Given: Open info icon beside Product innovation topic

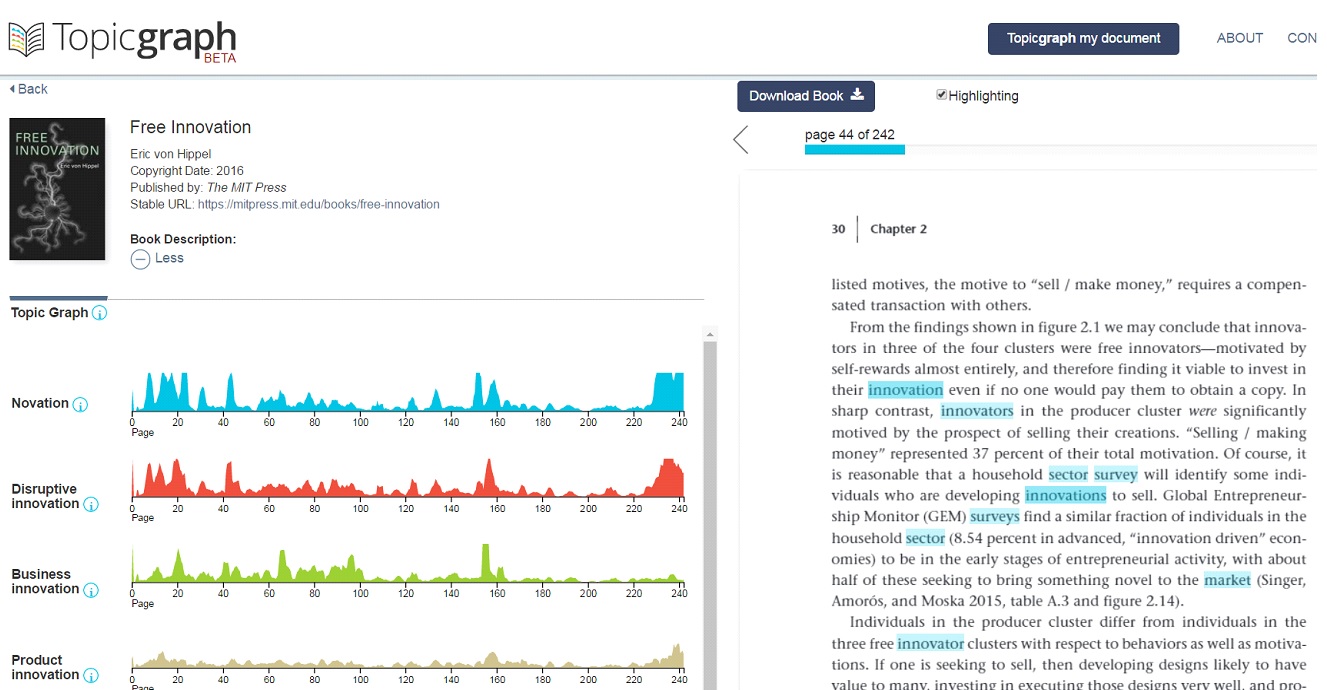Looking at the screenshot, I should 91,675.
